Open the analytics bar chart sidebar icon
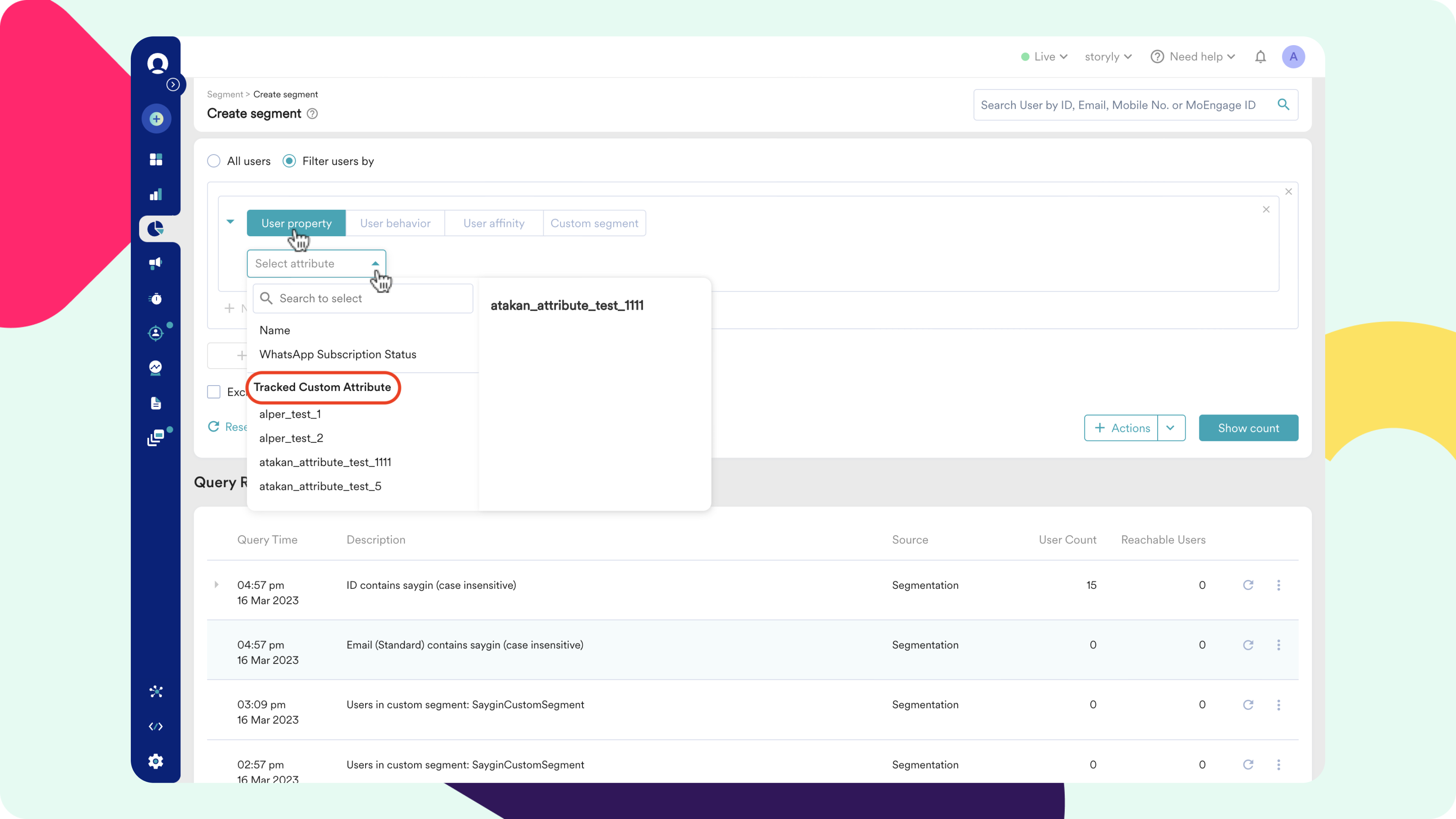 pyautogui.click(x=156, y=195)
